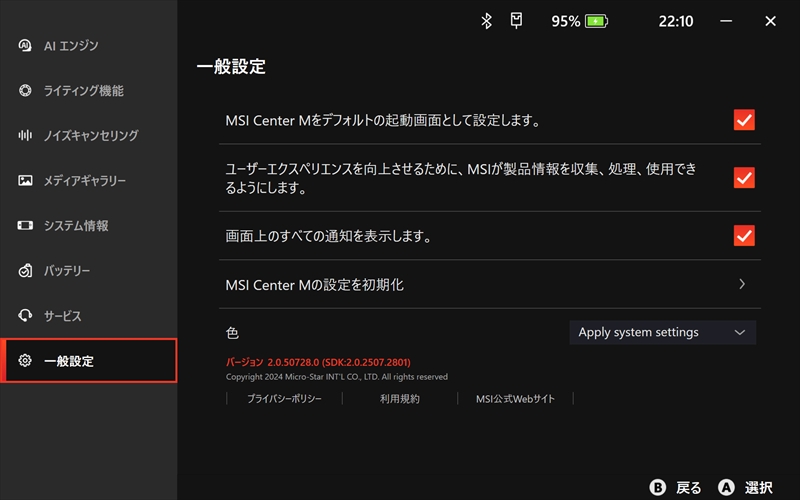Click the システム情報 handheld device icon
This screenshot has width=800, height=500.
25,225
